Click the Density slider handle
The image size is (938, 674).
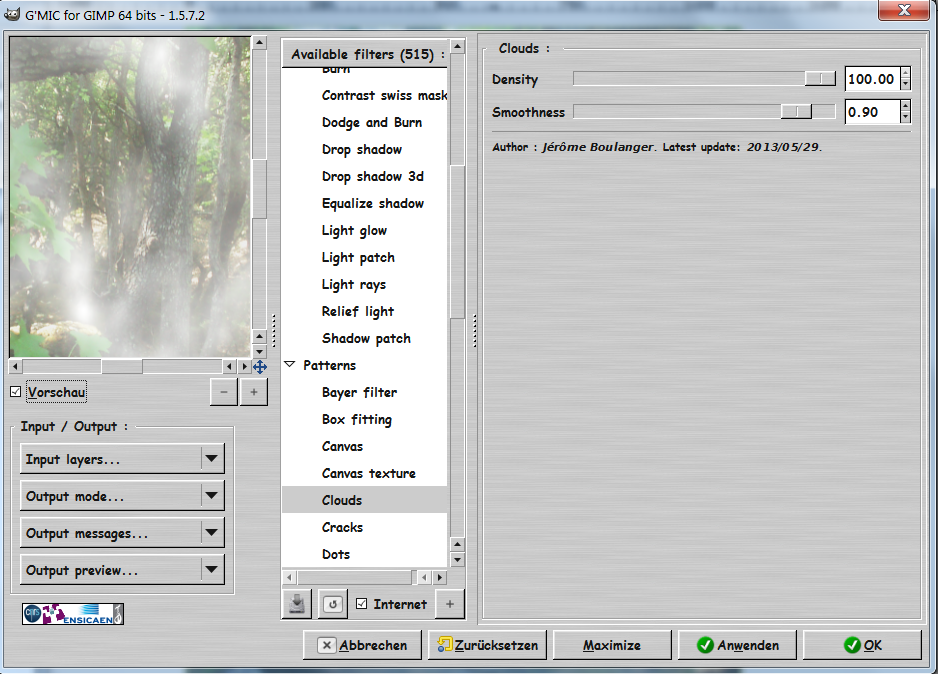pyautogui.click(x=820, y=78)
